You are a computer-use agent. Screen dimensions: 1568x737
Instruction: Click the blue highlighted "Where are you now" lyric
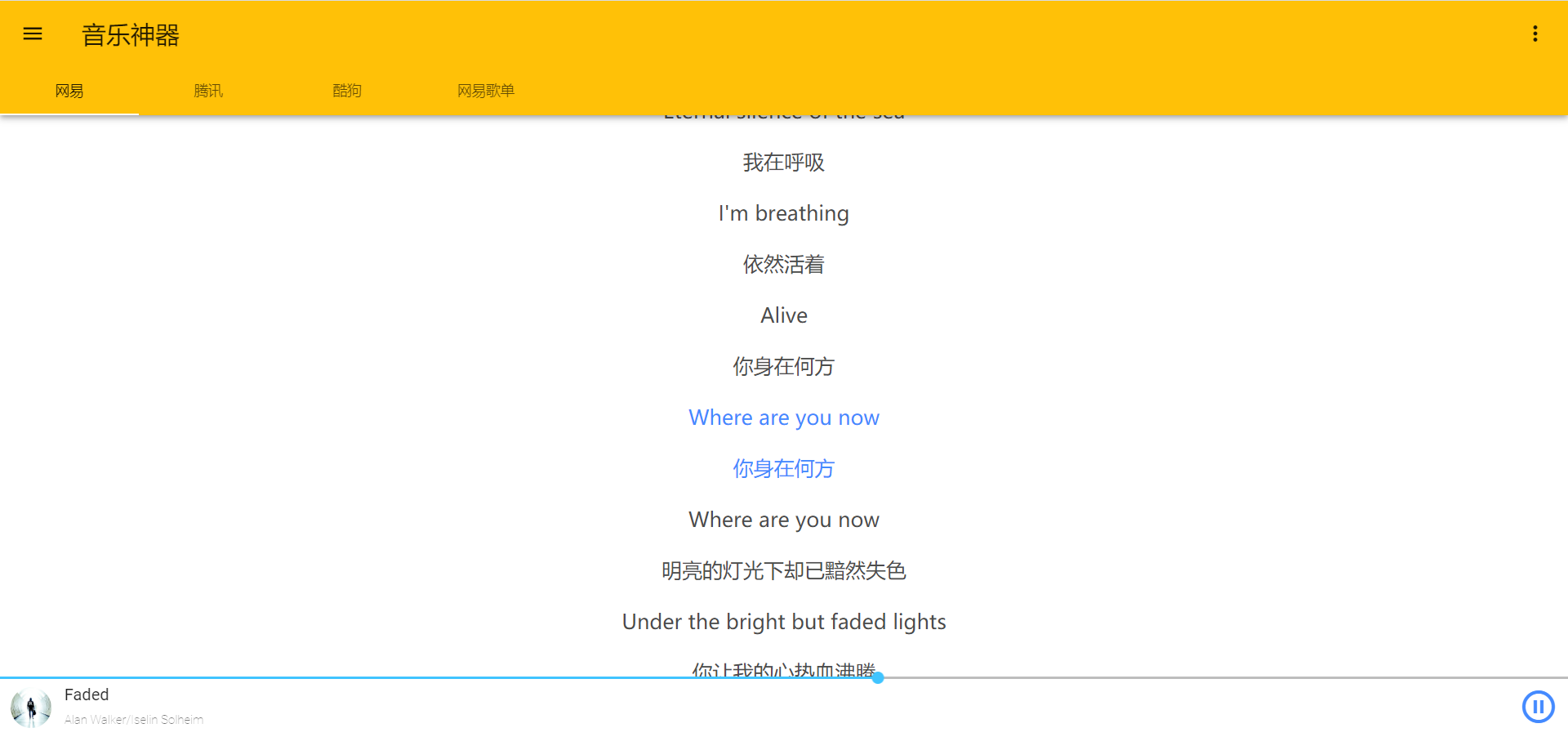783,418
